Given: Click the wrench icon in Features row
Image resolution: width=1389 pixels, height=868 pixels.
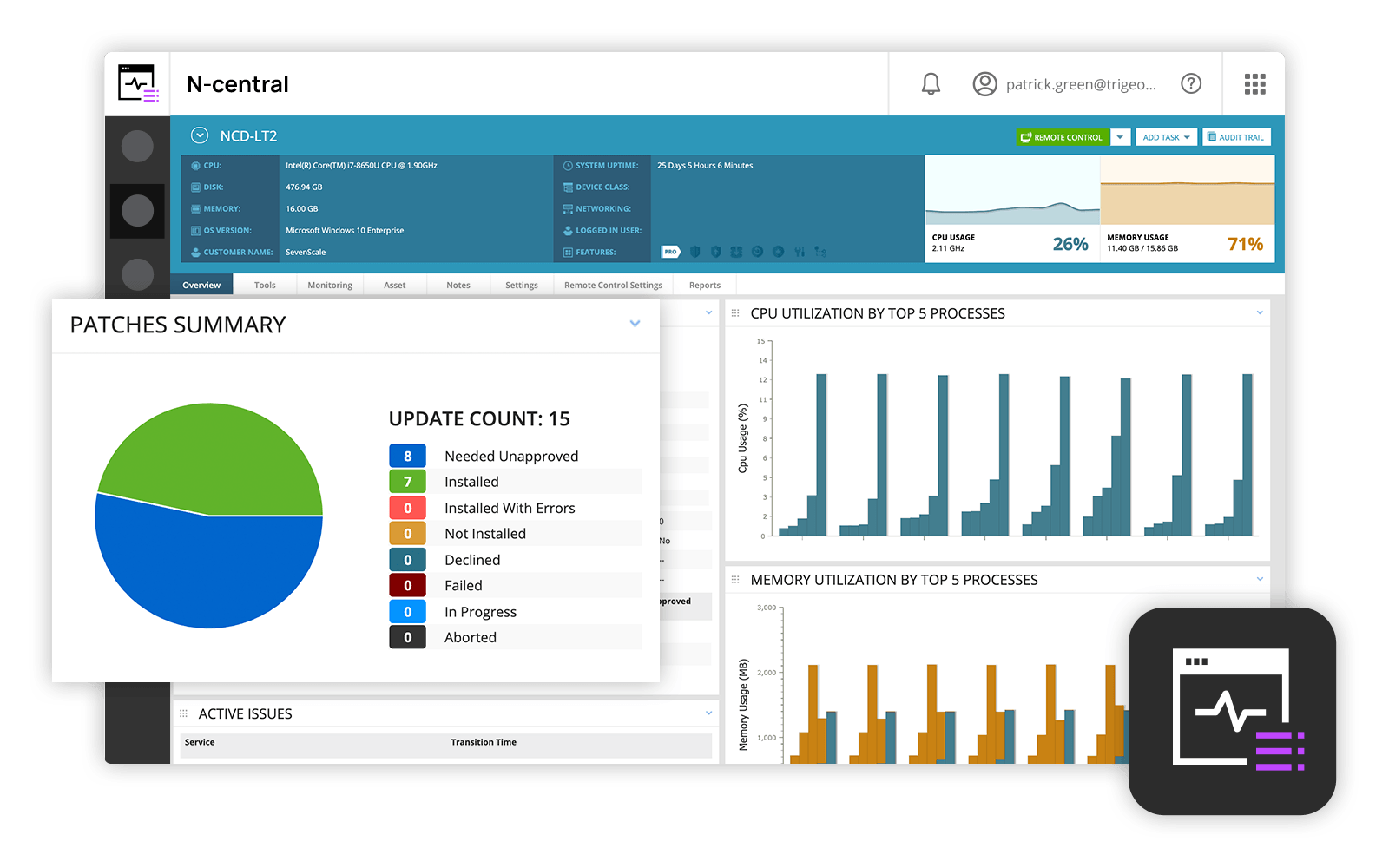Looking at the screenshot, I should (800, 252).
